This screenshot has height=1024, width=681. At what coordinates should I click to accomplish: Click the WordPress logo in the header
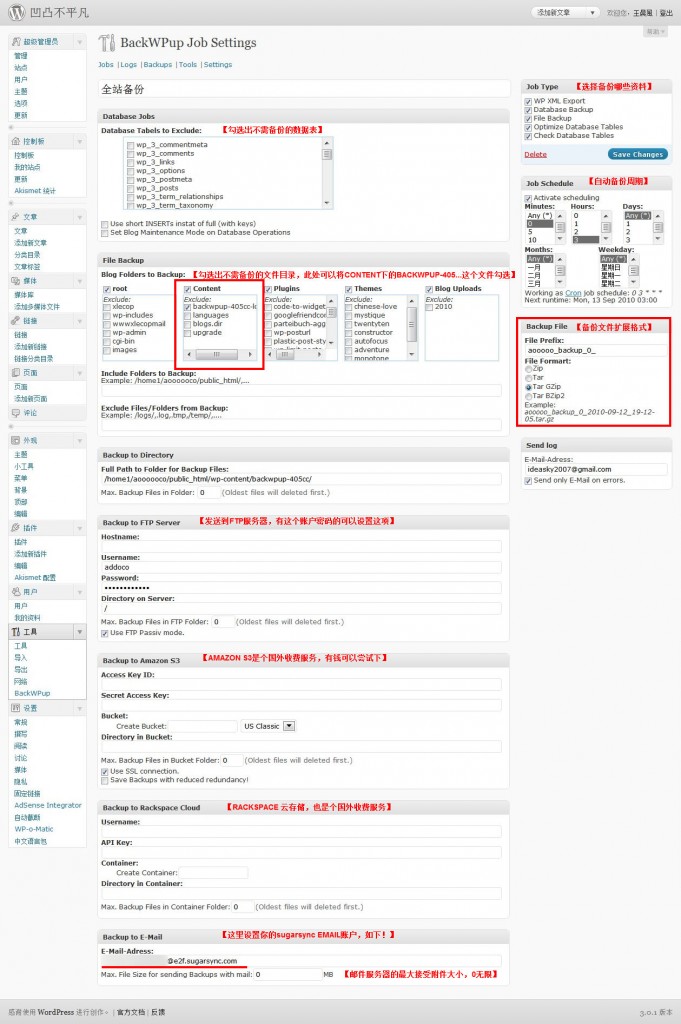point(16,12)
